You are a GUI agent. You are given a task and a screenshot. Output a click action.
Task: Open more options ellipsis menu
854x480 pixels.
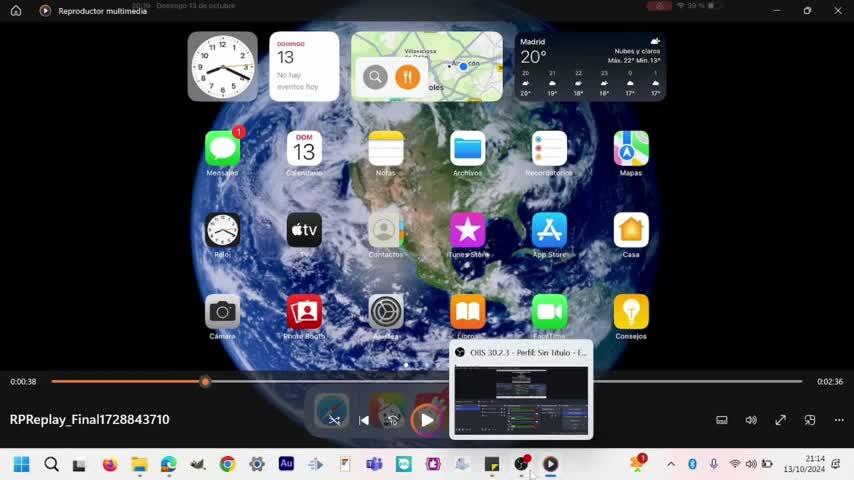tap(839, 420)
